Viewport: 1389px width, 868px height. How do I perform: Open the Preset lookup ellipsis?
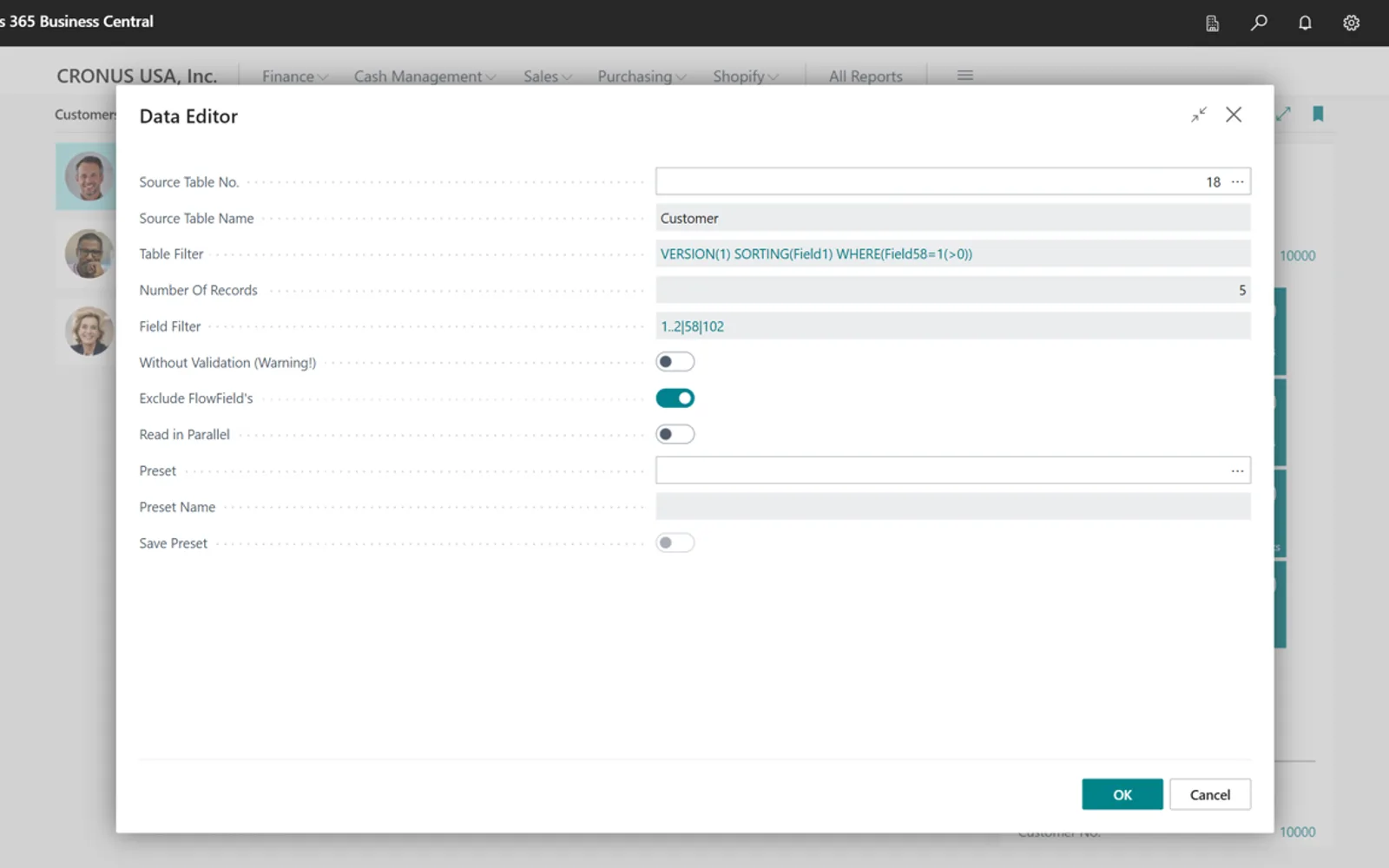pos(1237,470)
